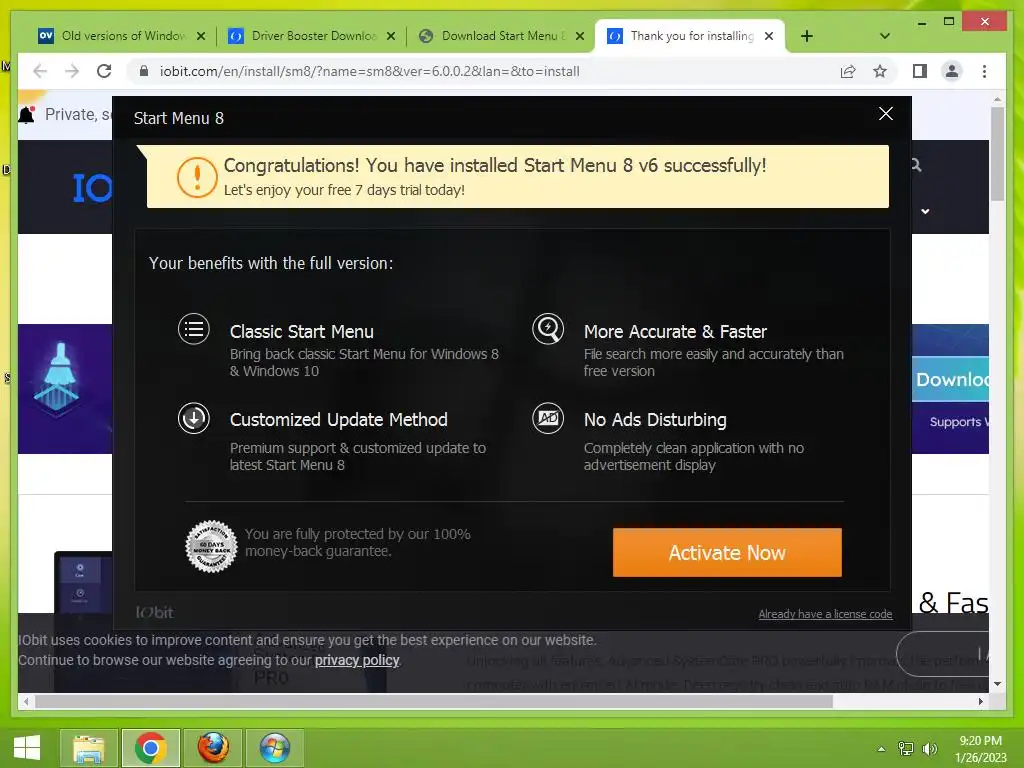Screen dimensions: 1024x768
Task: Click the horizontal scrollbar right arrow
Action: [980, 701]
